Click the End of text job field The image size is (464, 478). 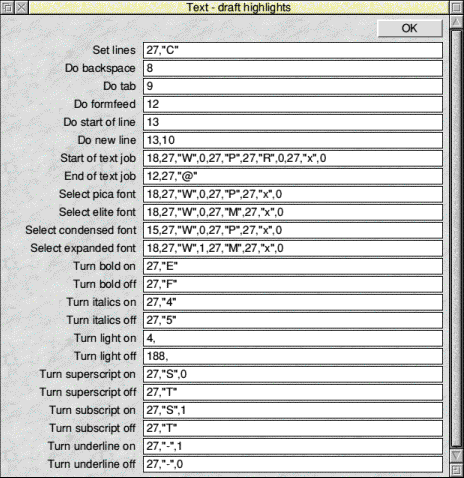293,176
